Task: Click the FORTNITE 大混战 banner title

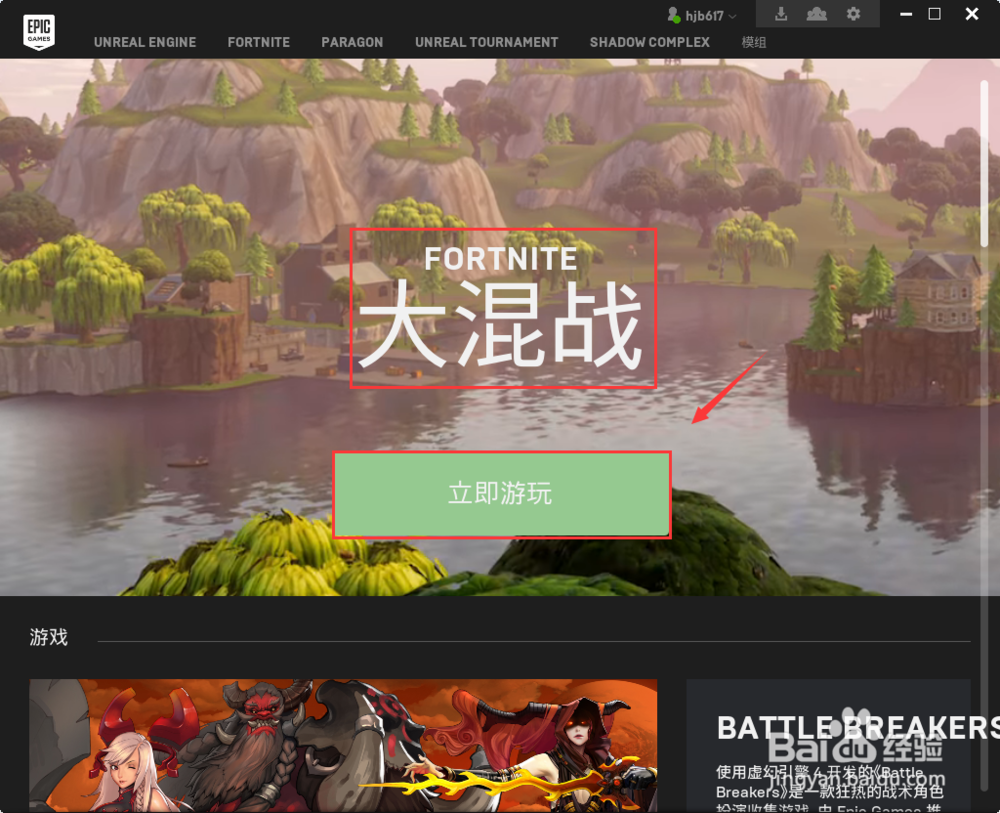Action: point(503,308)
